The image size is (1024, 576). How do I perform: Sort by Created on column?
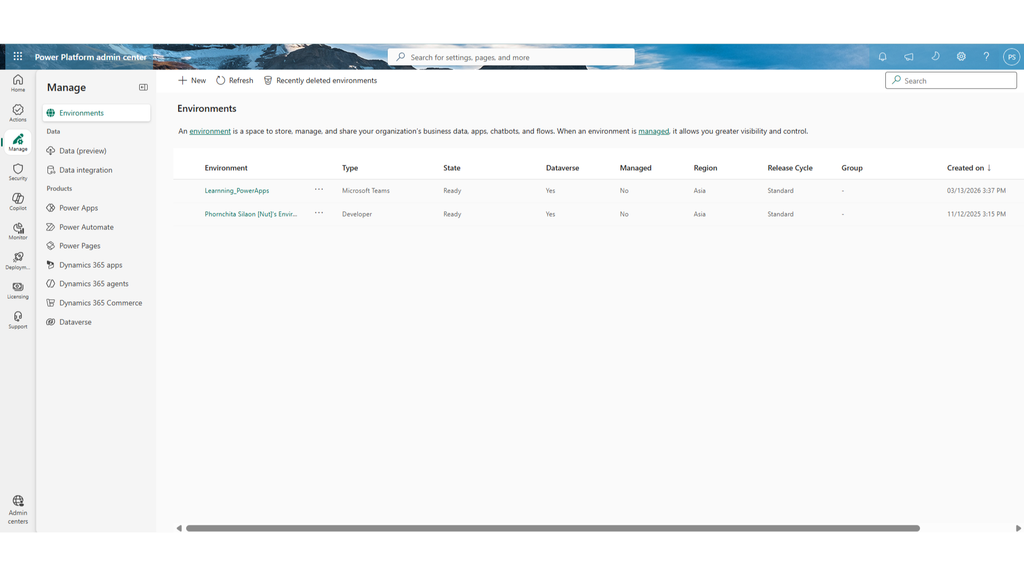coord(969,168)
